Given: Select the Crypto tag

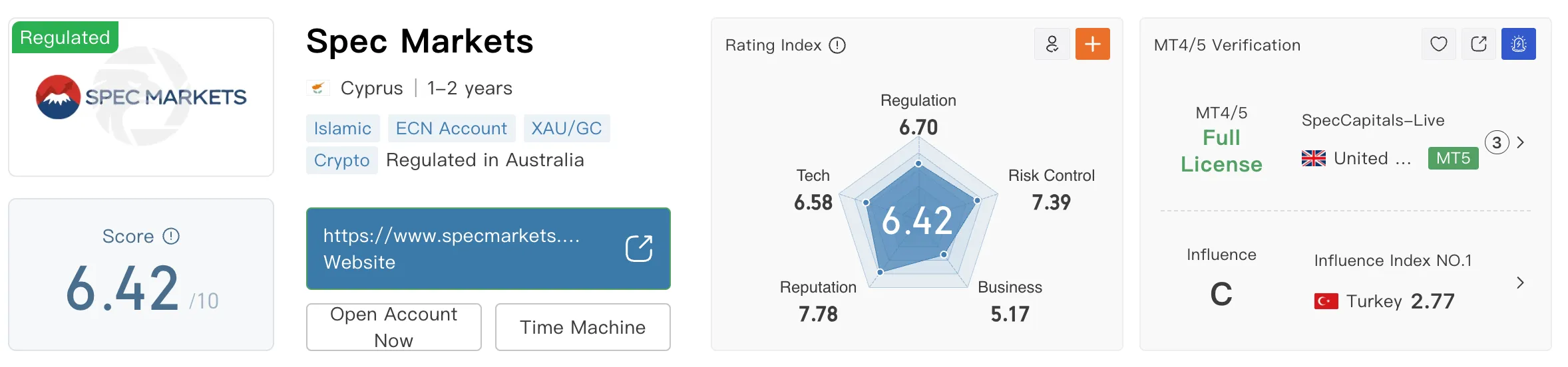Looking at the screenshot, I should point(341,160).
